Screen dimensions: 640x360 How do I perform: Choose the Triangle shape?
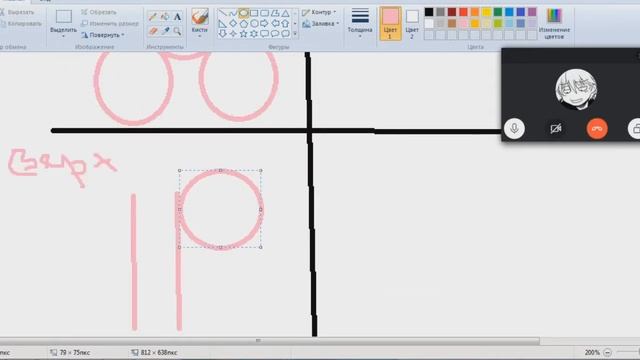pos(286,13)
